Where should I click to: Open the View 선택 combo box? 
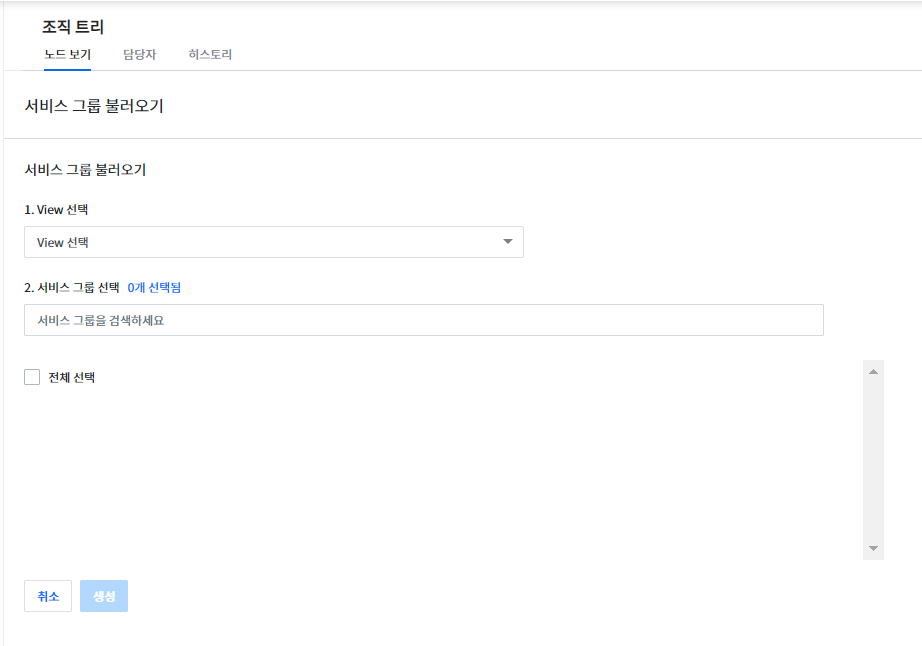[x=273, y=242]
